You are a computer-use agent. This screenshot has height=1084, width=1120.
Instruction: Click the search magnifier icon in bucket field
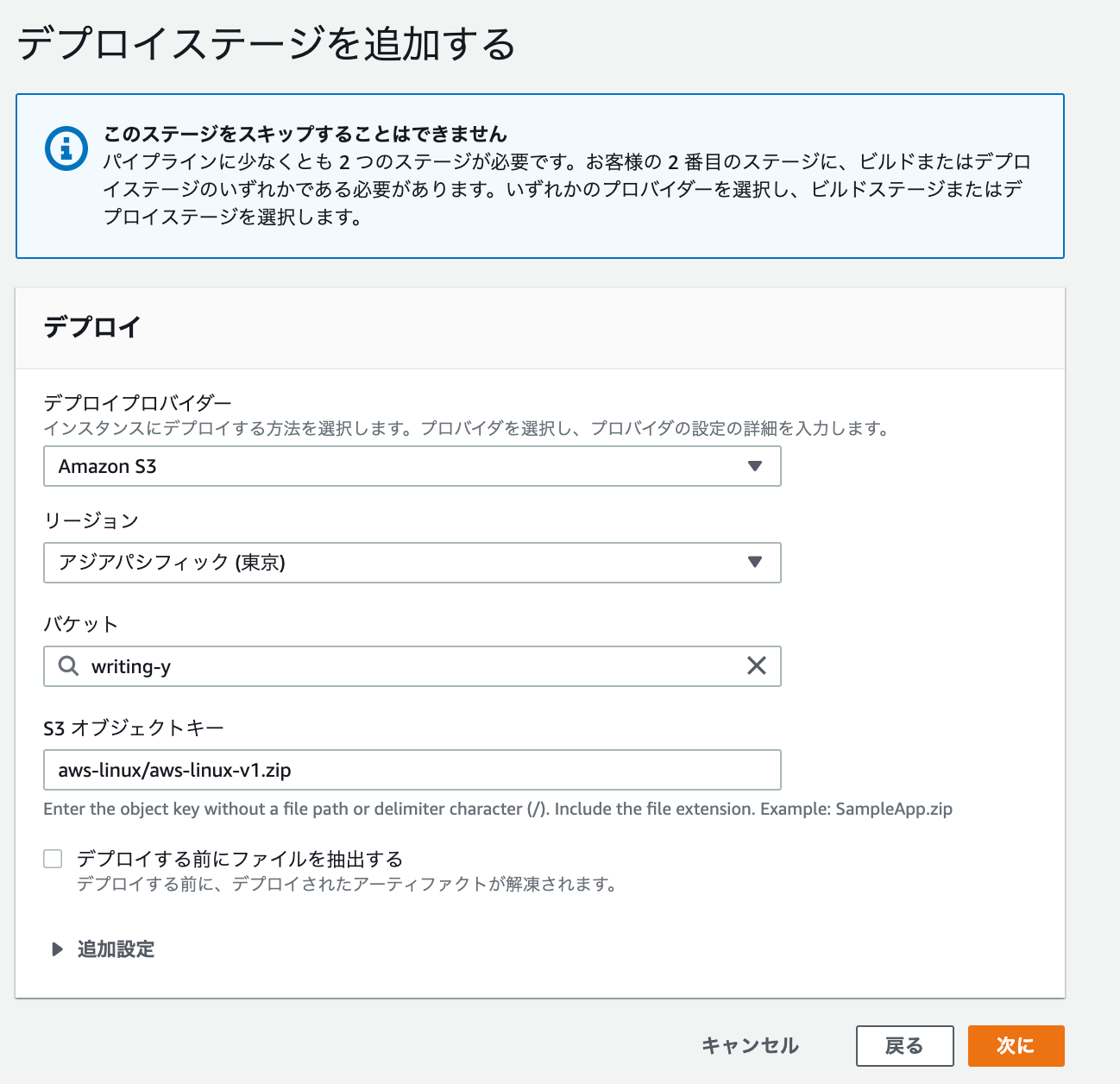(68, 666)
